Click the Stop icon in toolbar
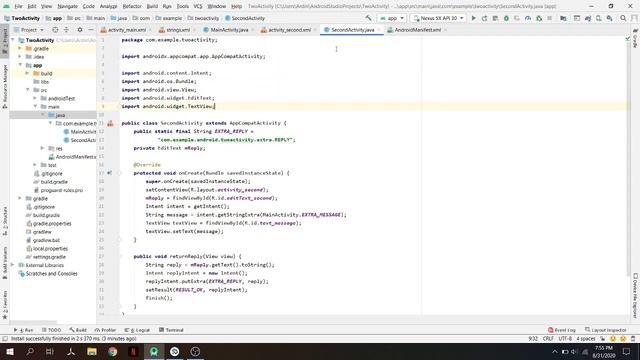Screen dimensions: 640x360 coord(550,18)
